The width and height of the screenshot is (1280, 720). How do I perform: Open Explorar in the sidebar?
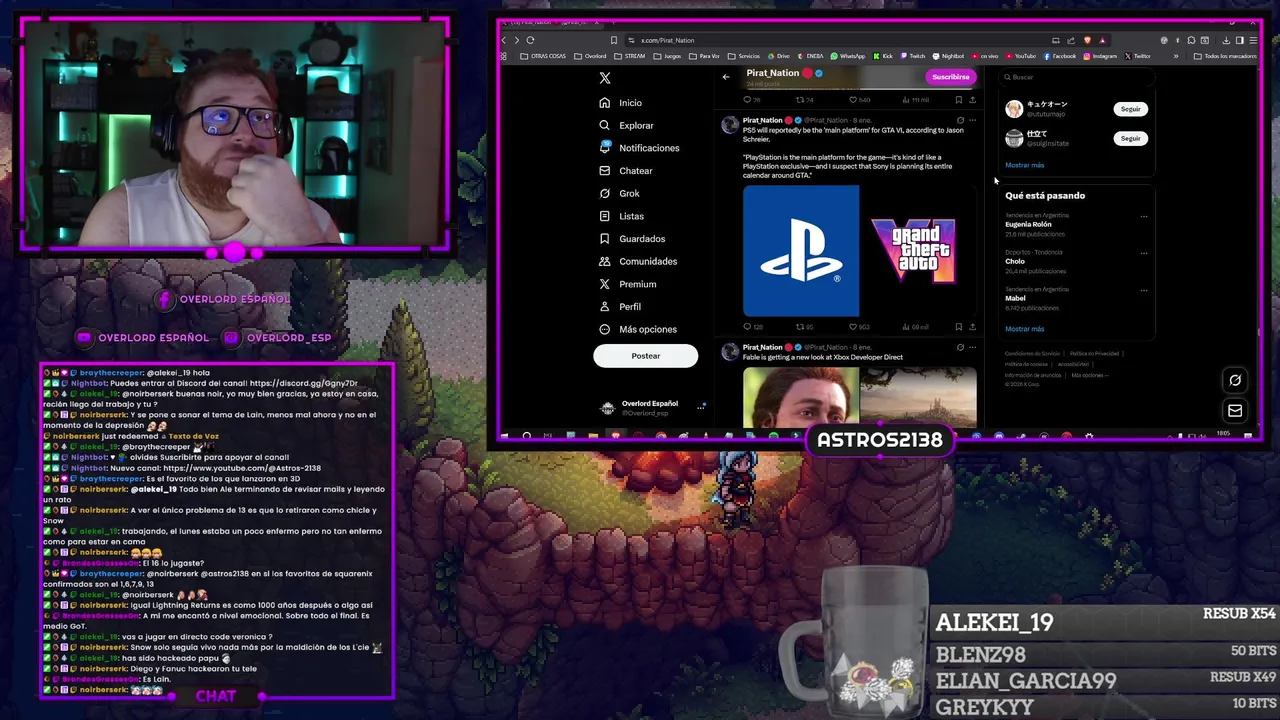[626, 126]
